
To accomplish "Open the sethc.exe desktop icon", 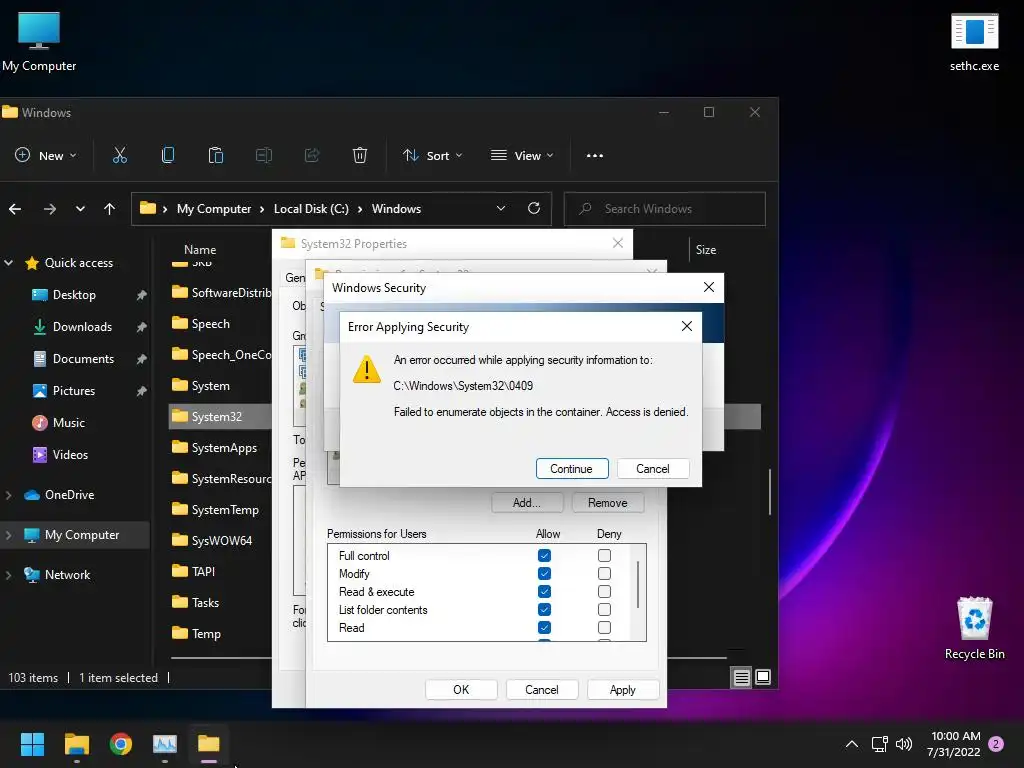I will (974, 42).
